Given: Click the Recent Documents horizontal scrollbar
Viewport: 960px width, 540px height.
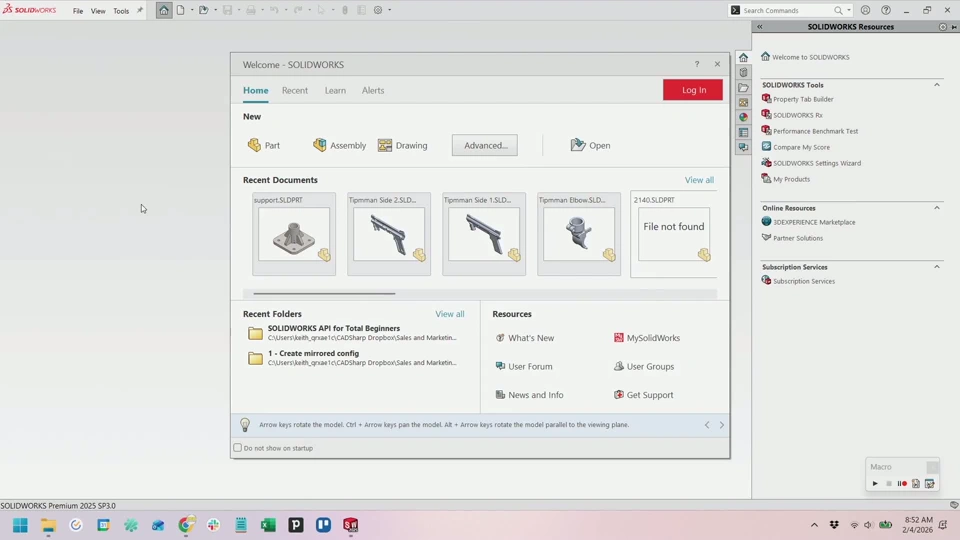Looking at the screenshot, I should point(324,294).
